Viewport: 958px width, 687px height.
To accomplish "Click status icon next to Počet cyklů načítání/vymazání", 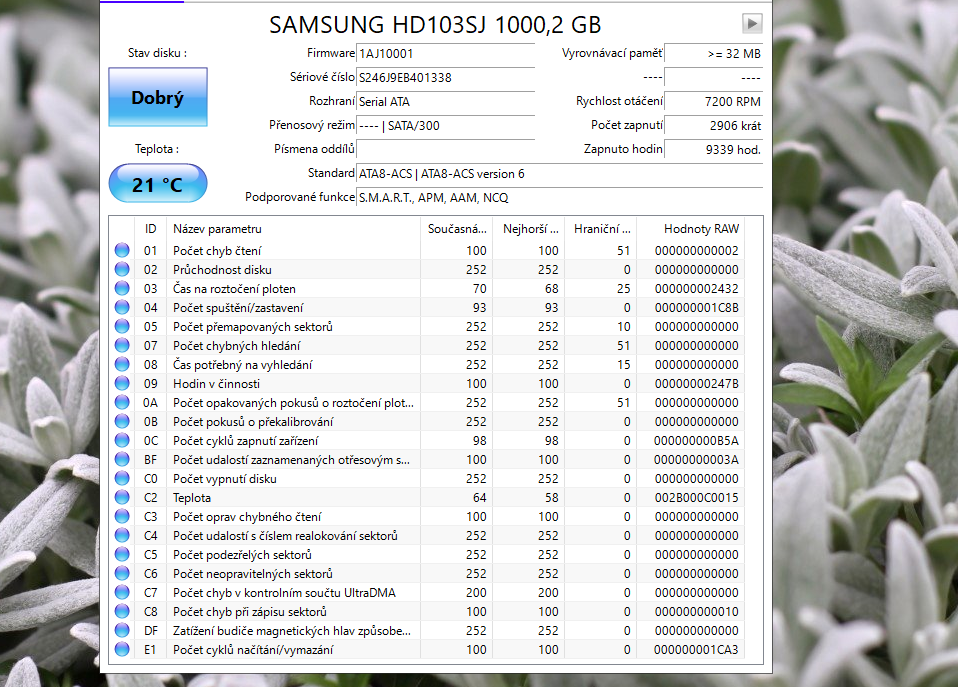I will coord(122,649).
